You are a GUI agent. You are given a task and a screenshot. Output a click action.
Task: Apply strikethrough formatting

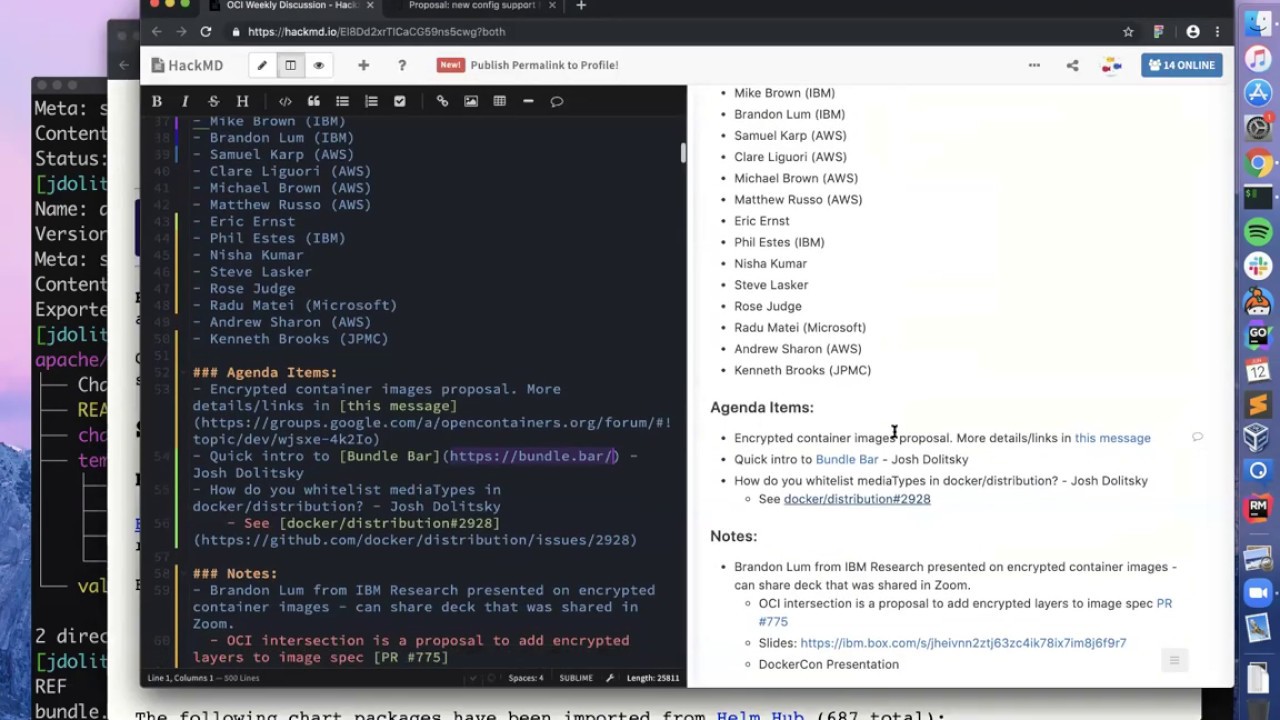(x=213, y=101)
